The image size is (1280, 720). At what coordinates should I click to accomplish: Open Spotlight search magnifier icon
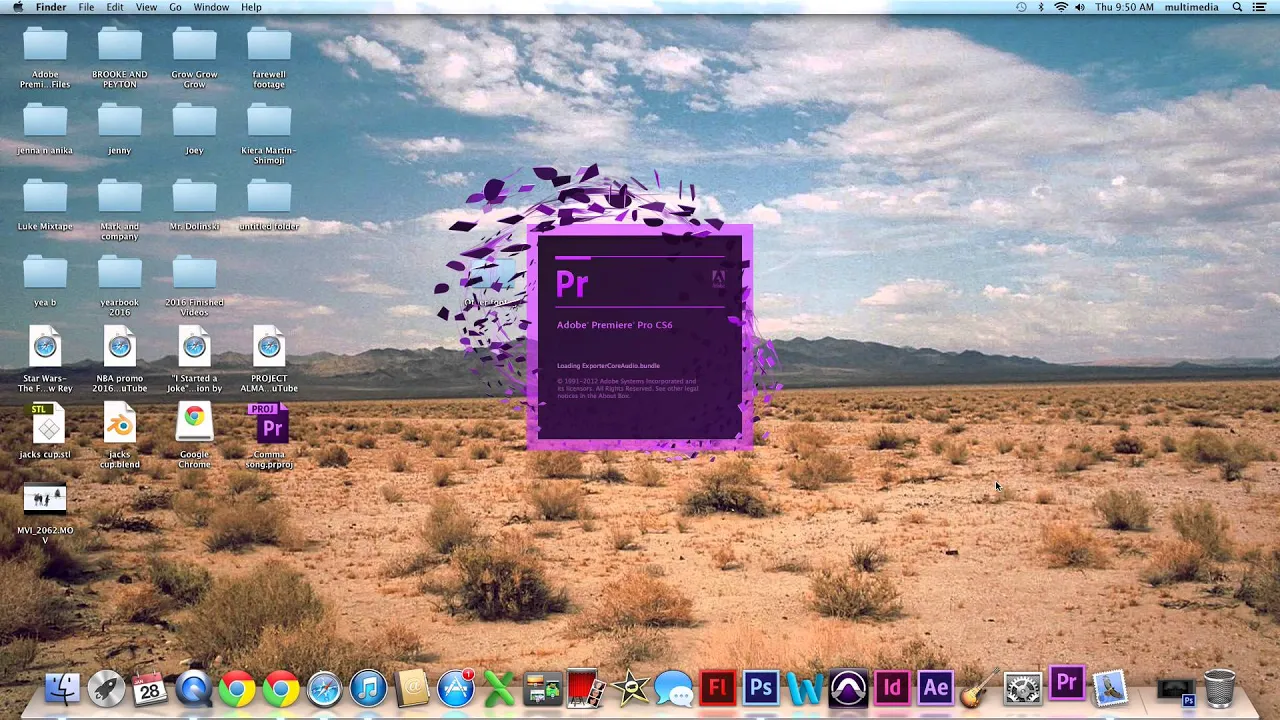click(1237, 7)
